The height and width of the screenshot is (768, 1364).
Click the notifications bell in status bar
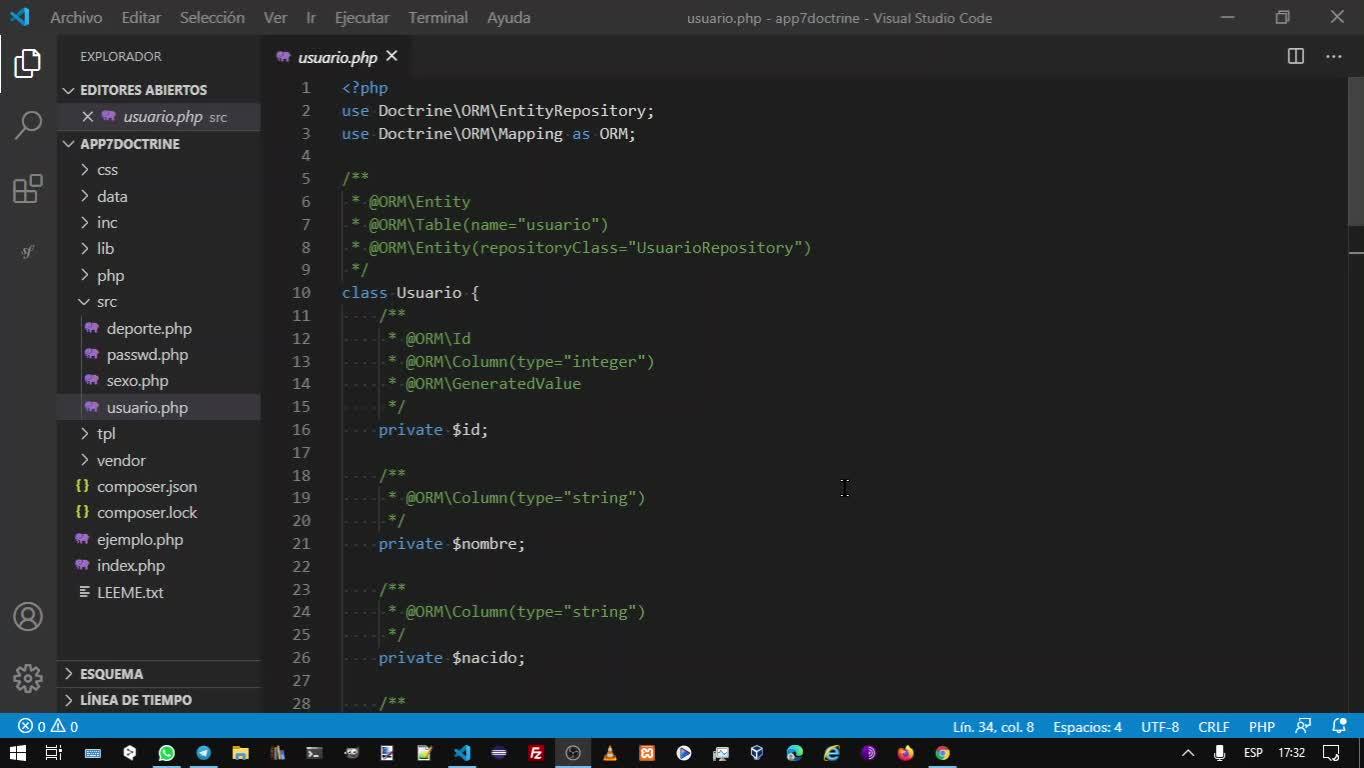point(1339,727)
